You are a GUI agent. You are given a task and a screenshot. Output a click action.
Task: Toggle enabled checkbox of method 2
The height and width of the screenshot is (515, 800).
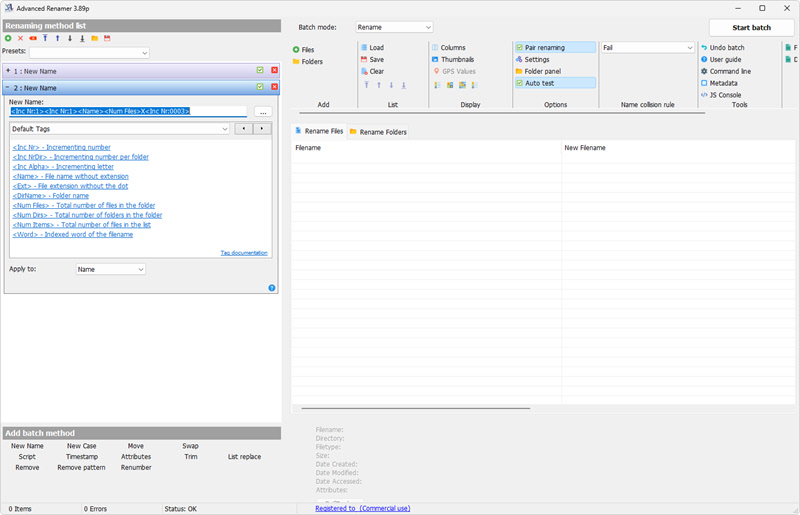pyautogui.click(x=260, y=87)
